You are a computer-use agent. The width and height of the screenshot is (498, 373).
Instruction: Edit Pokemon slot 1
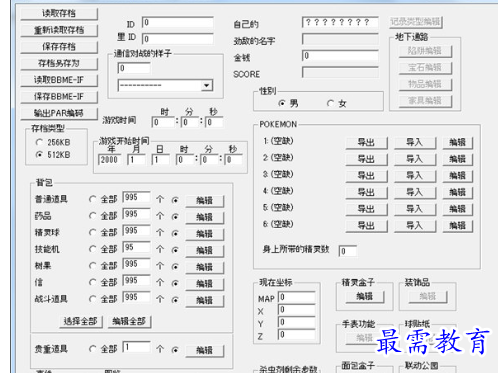(458, 143)
